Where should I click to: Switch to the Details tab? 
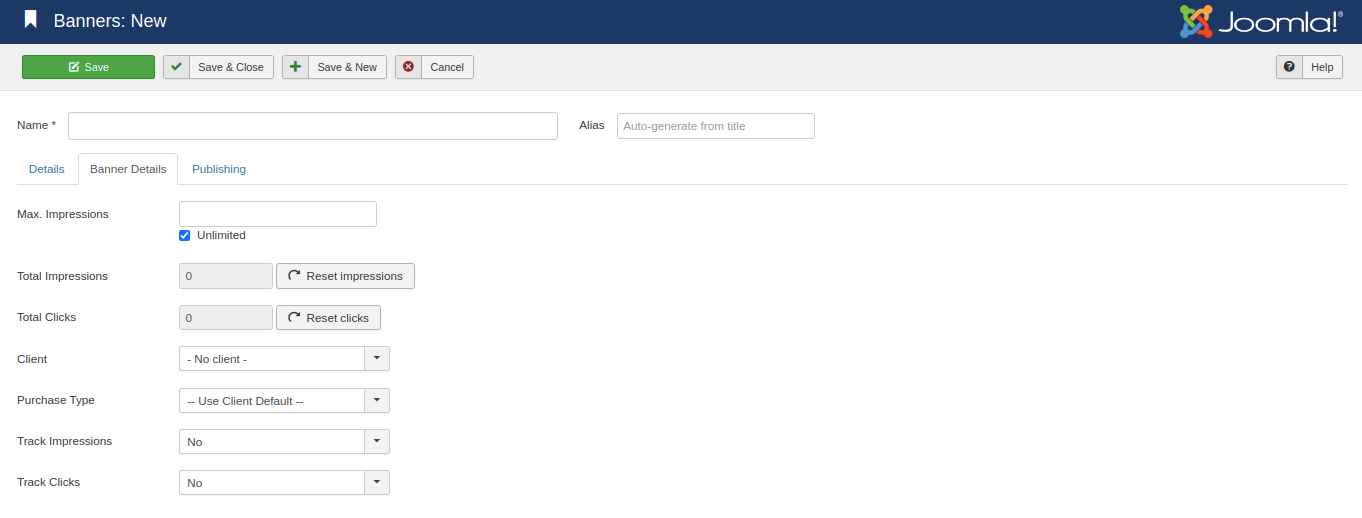[47, 169]
